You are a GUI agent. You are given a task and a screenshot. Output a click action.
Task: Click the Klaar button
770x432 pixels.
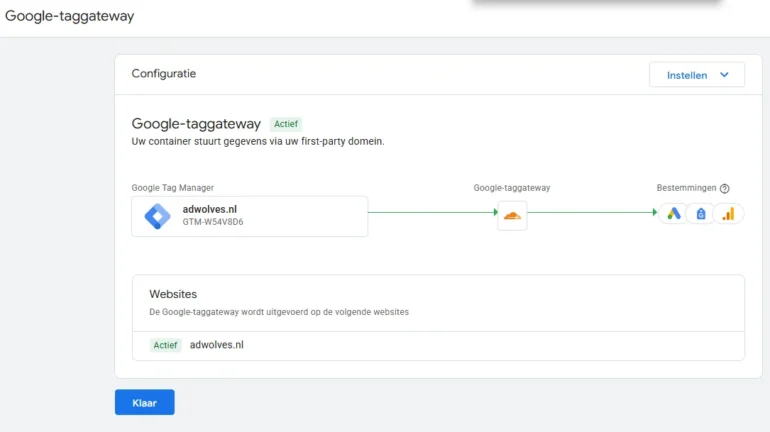144,403
